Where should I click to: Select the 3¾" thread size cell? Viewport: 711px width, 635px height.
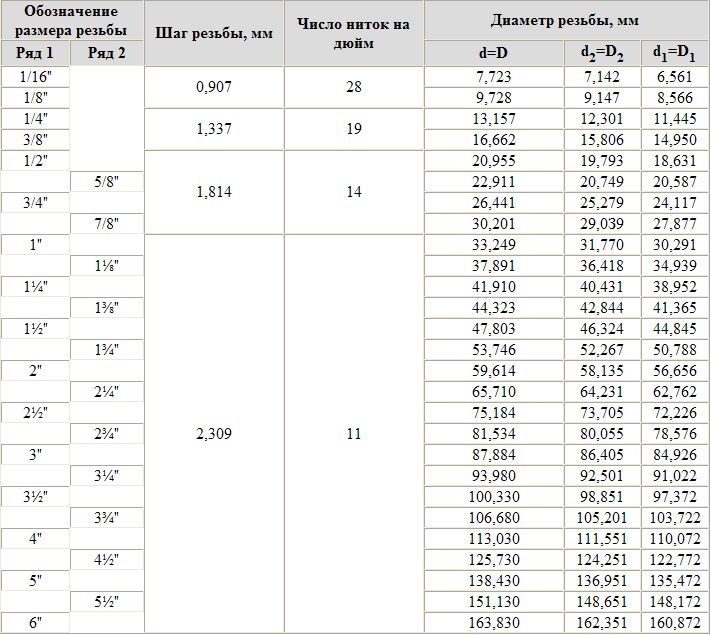pos(107,518)
